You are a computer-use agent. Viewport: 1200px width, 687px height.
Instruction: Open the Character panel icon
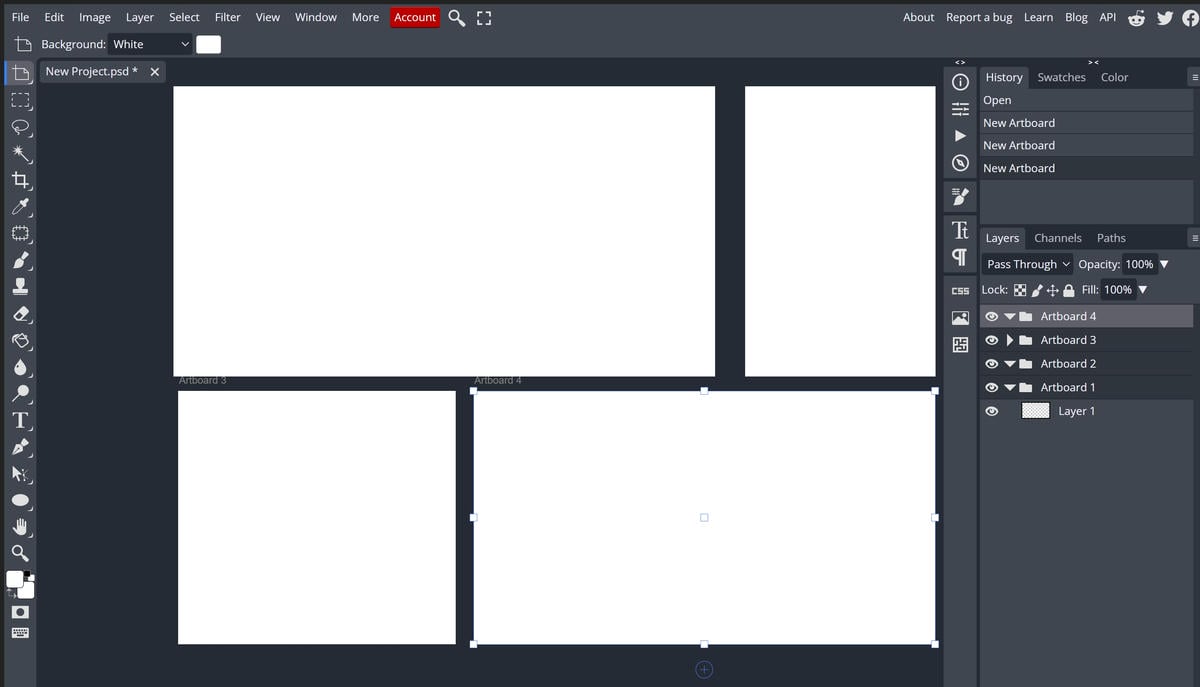click(960, 230)
